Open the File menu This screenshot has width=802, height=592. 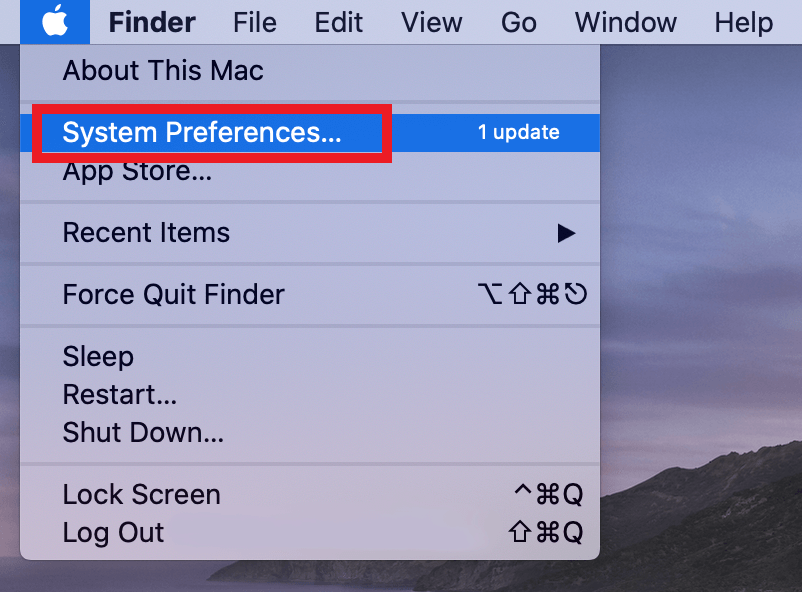coord(254,22)
